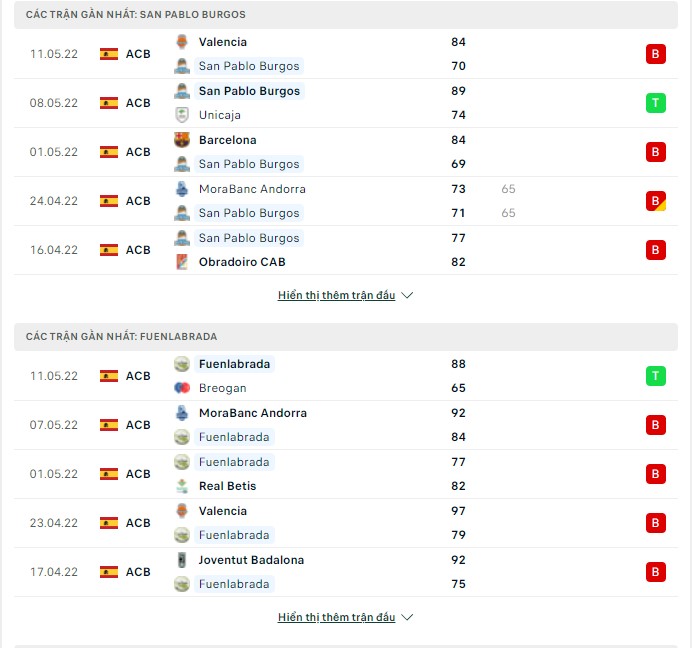Image resolution: width=692 pixels, height=648 pixels.
Task: Click the Joventut Badalona team logo
Action: (x=182, y=560)
